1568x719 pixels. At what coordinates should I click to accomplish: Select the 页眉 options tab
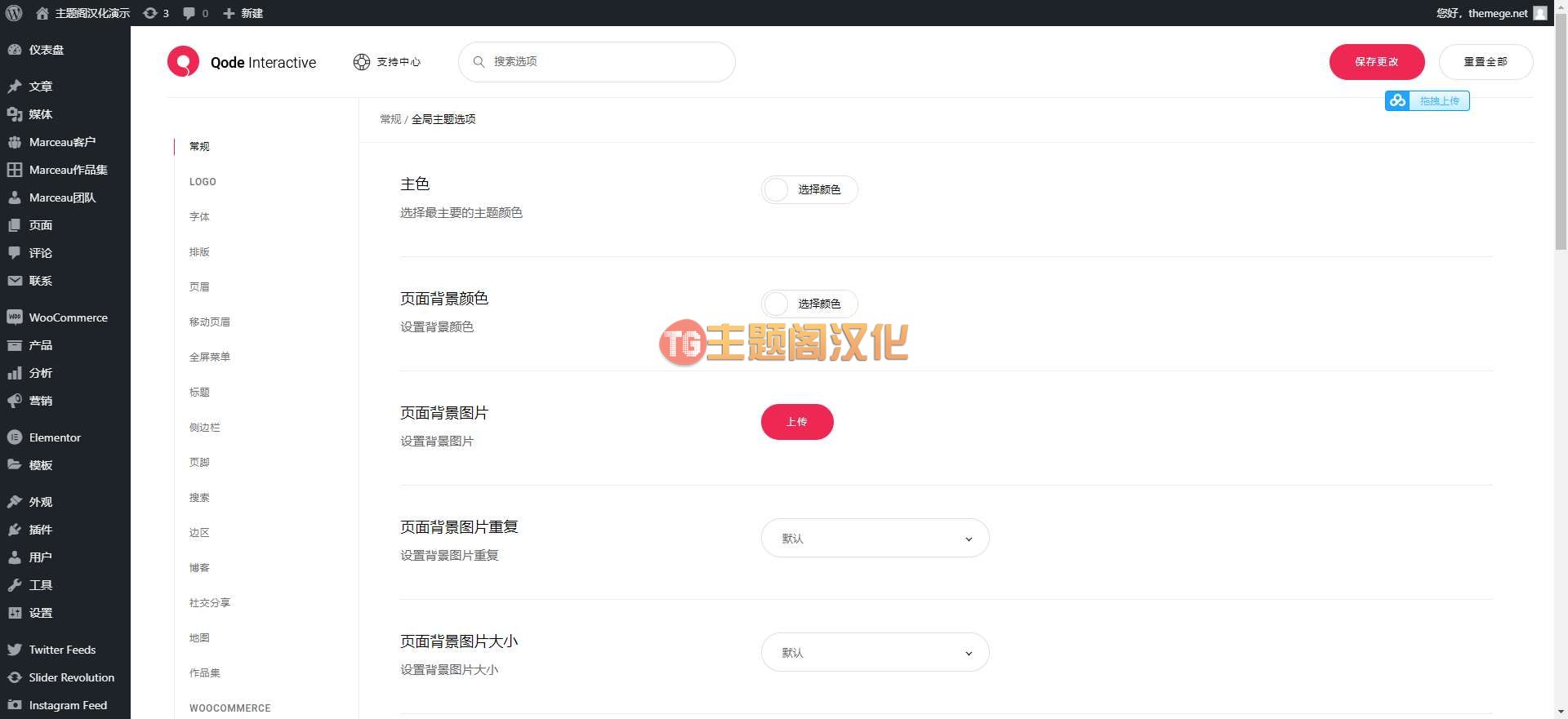pos(199,287)
